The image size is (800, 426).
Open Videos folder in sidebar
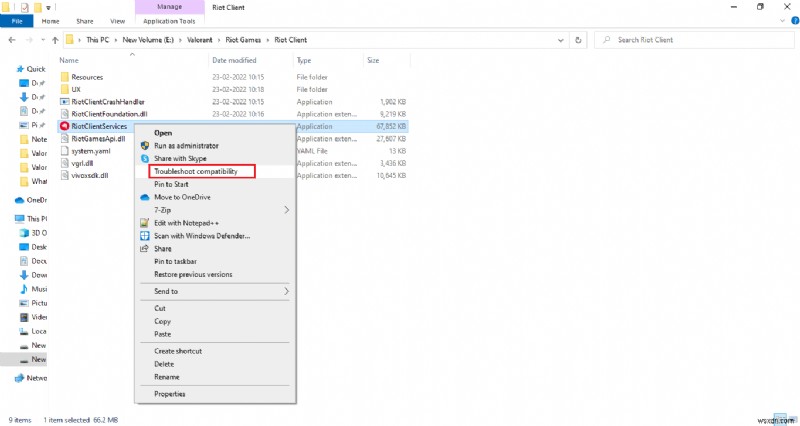(x=33, y=317)
